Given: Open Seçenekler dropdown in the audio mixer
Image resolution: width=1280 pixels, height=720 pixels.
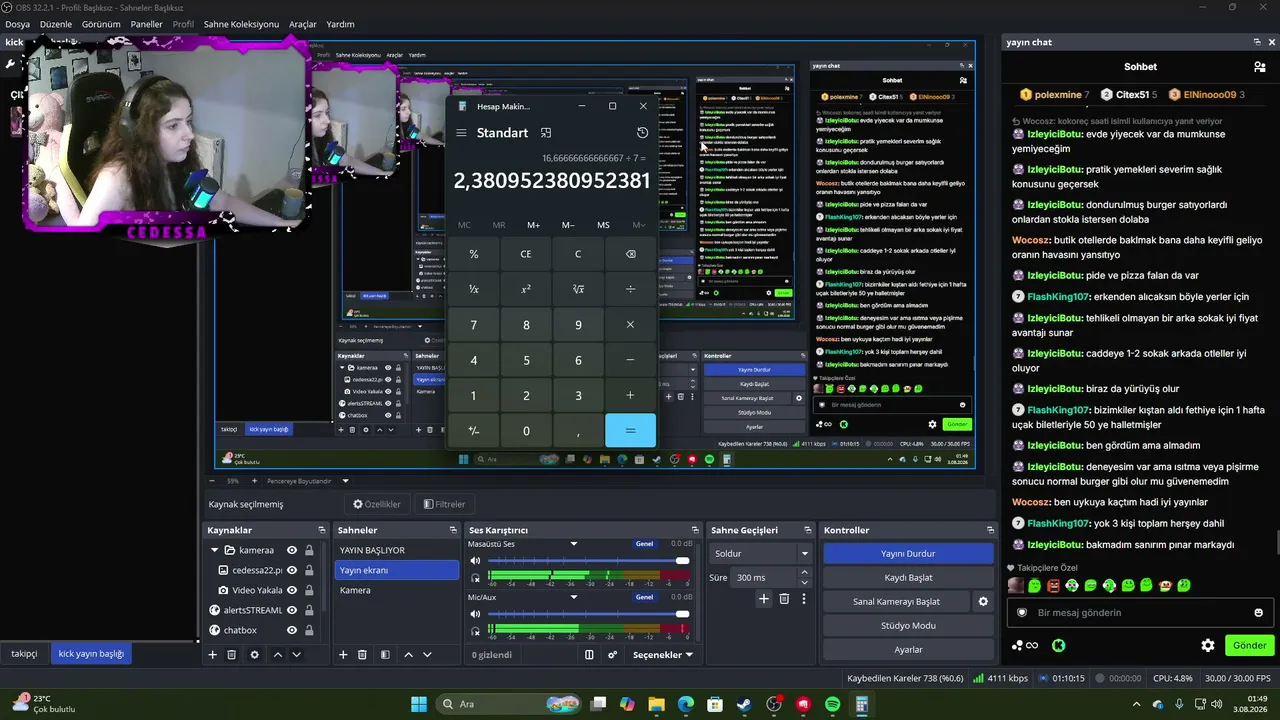Looking at the screenshot, I should point(663,655).
